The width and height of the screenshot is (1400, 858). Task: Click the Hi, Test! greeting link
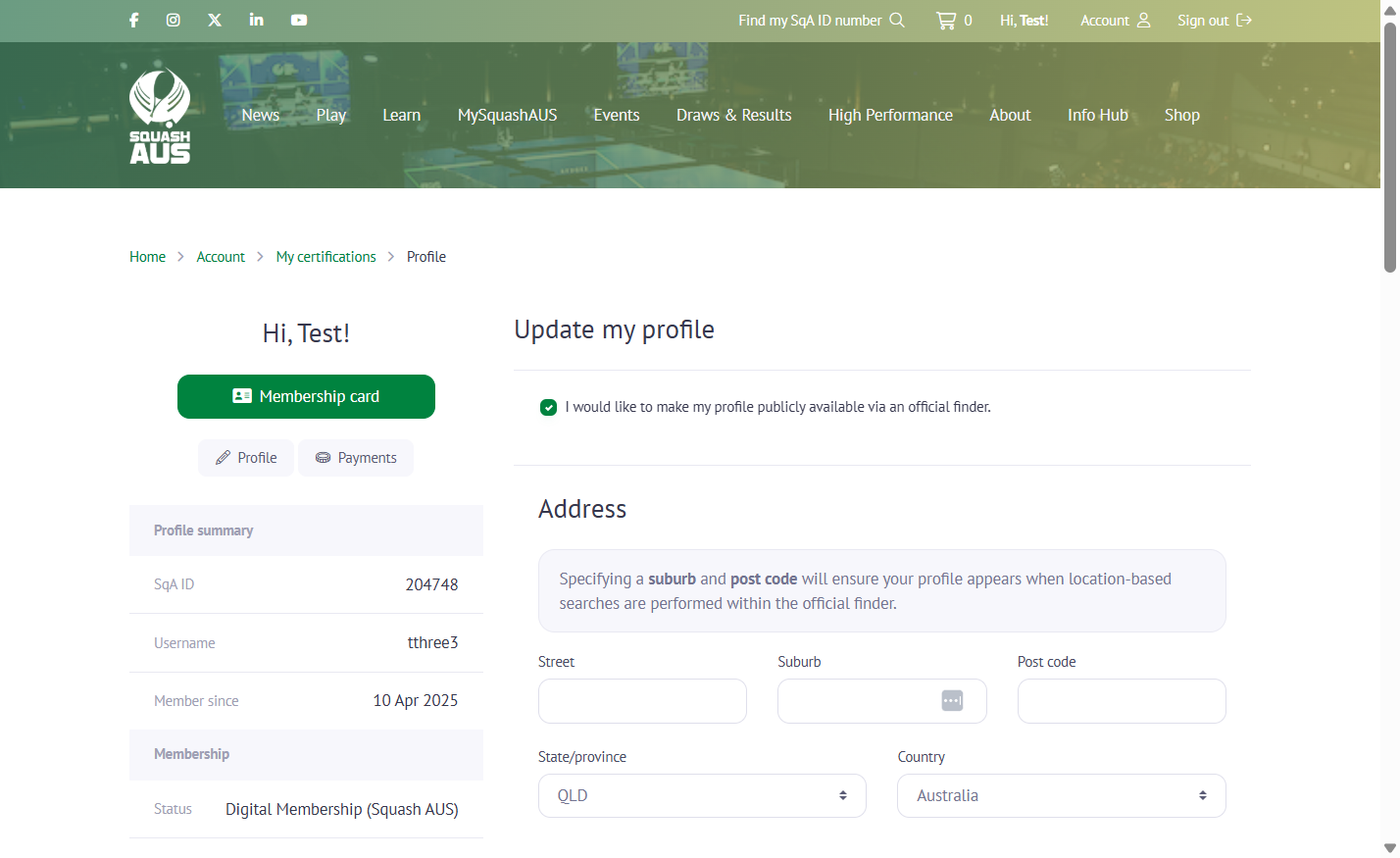click(x=1025, y=20)
